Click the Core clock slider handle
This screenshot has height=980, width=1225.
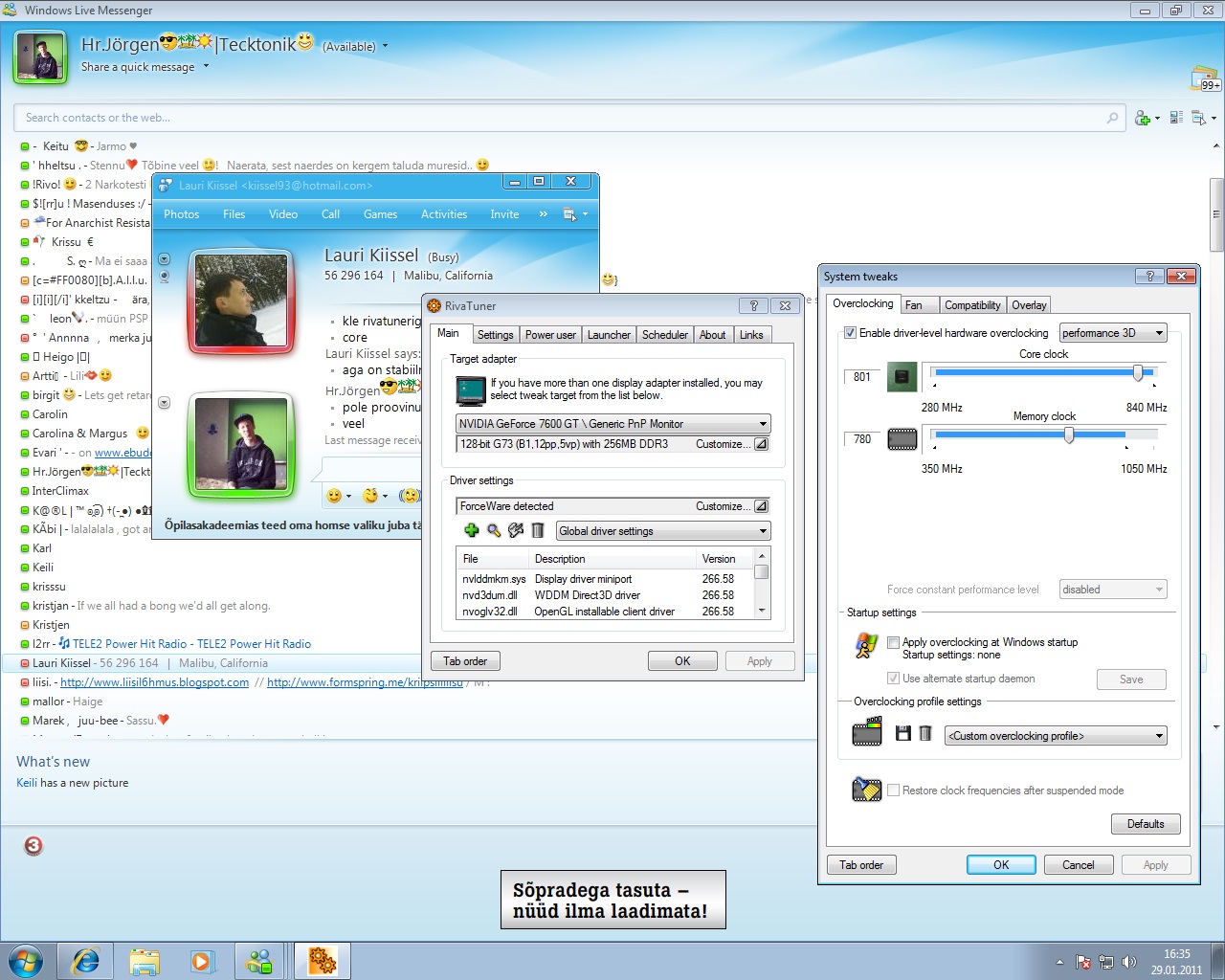click(1138, 373)
